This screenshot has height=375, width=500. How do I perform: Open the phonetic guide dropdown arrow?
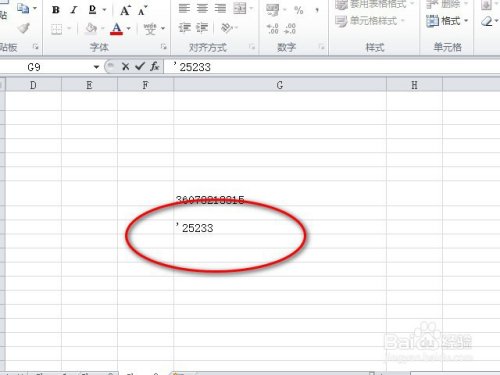coord(163,28)
